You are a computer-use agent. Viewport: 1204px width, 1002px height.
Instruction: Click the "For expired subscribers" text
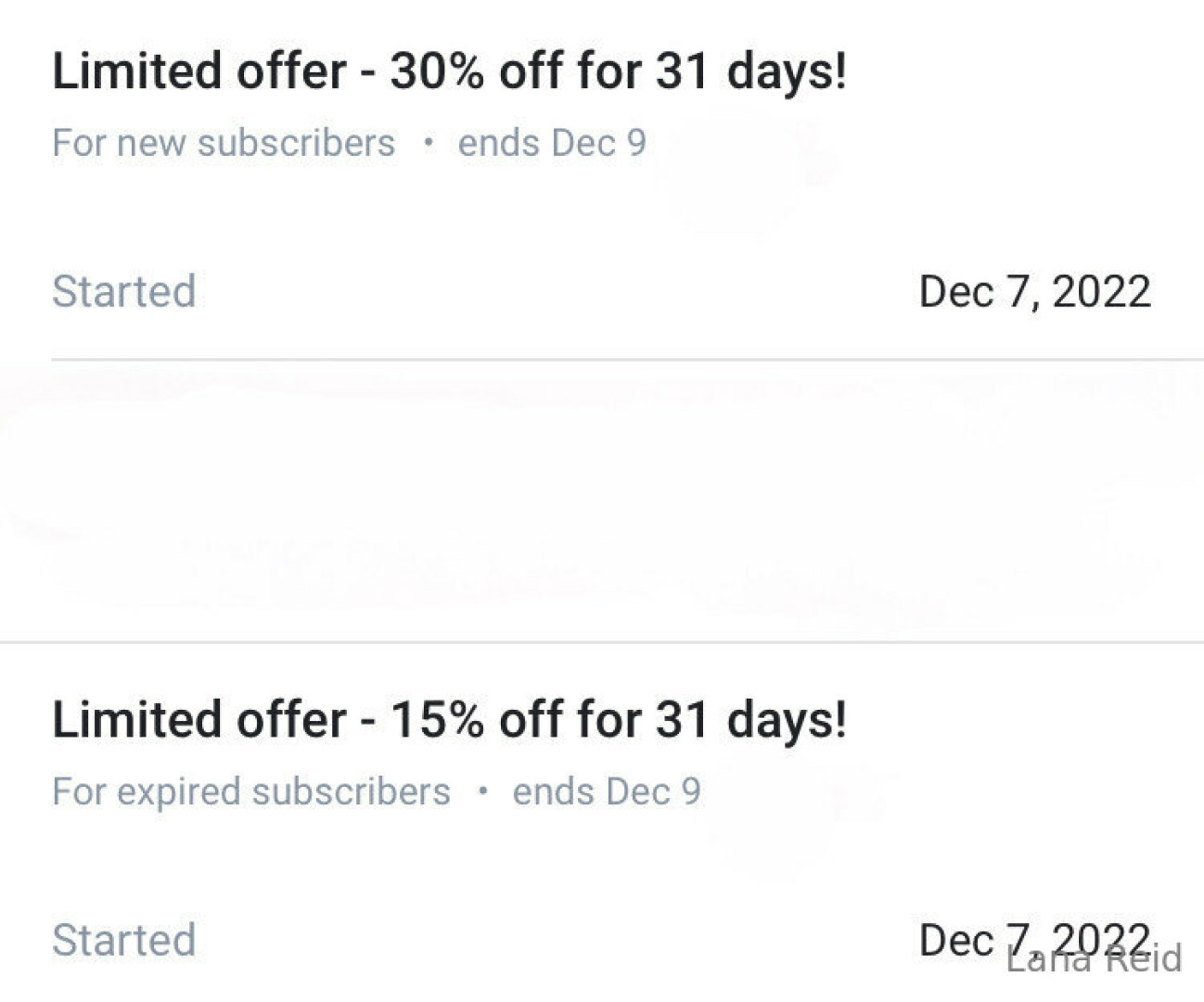251,791
